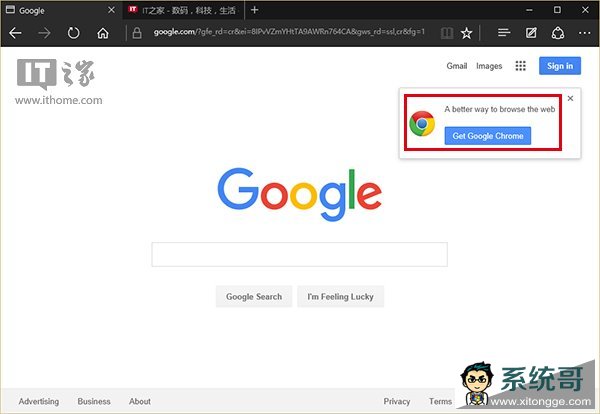
Task: Open the Share icon in toolbar
Action: point(558,33)
